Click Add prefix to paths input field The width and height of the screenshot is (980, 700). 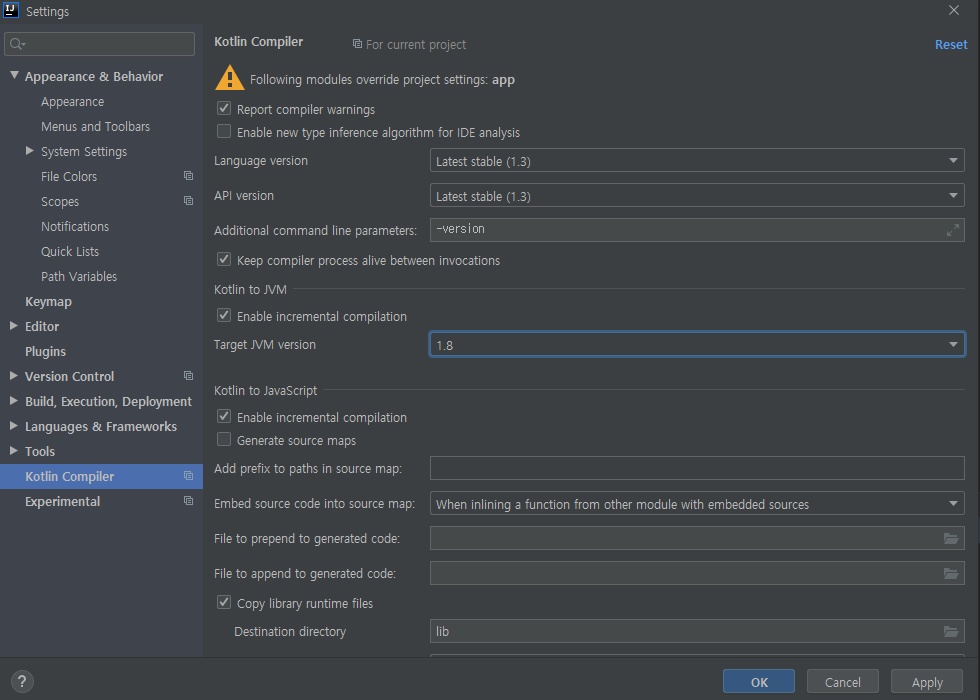coord(697,468)
